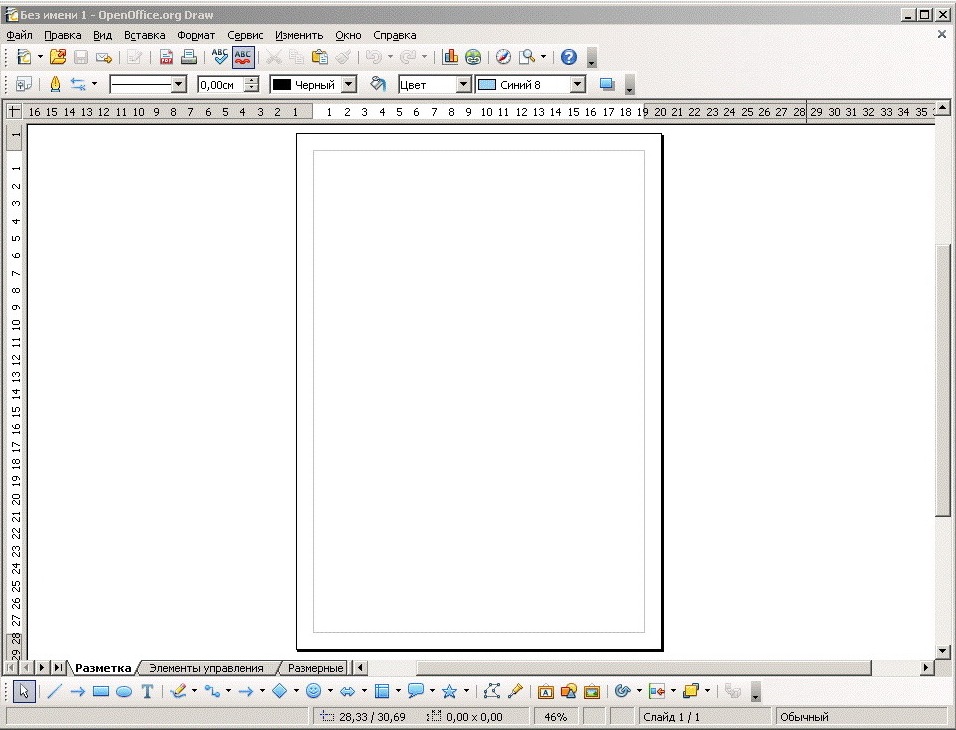Viewport: 956px width, 730px height.
Task: Open the Alignment tool
Action: click(657, 691)
